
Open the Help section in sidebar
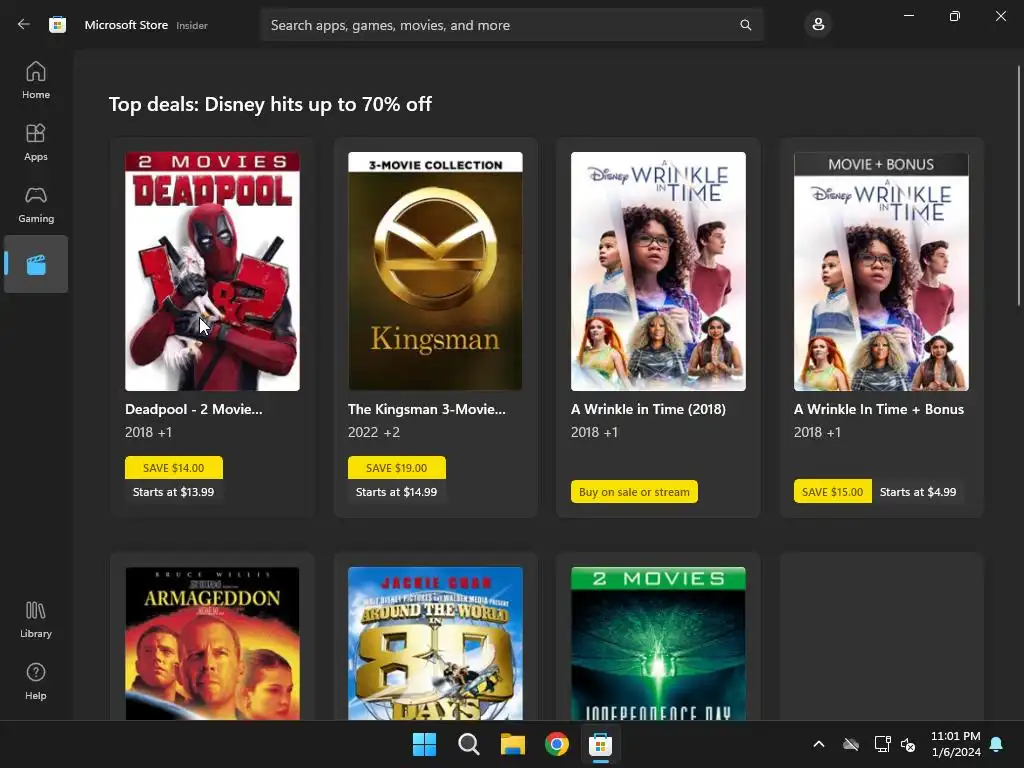36,682
